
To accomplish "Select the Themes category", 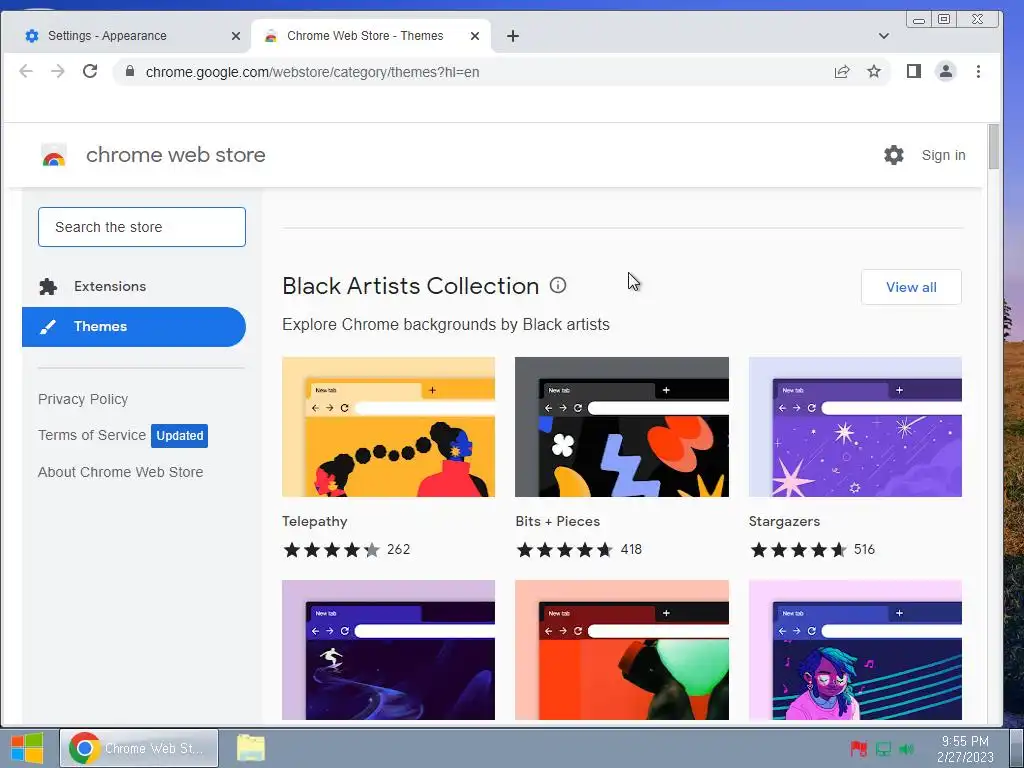I will coord(134,327).
